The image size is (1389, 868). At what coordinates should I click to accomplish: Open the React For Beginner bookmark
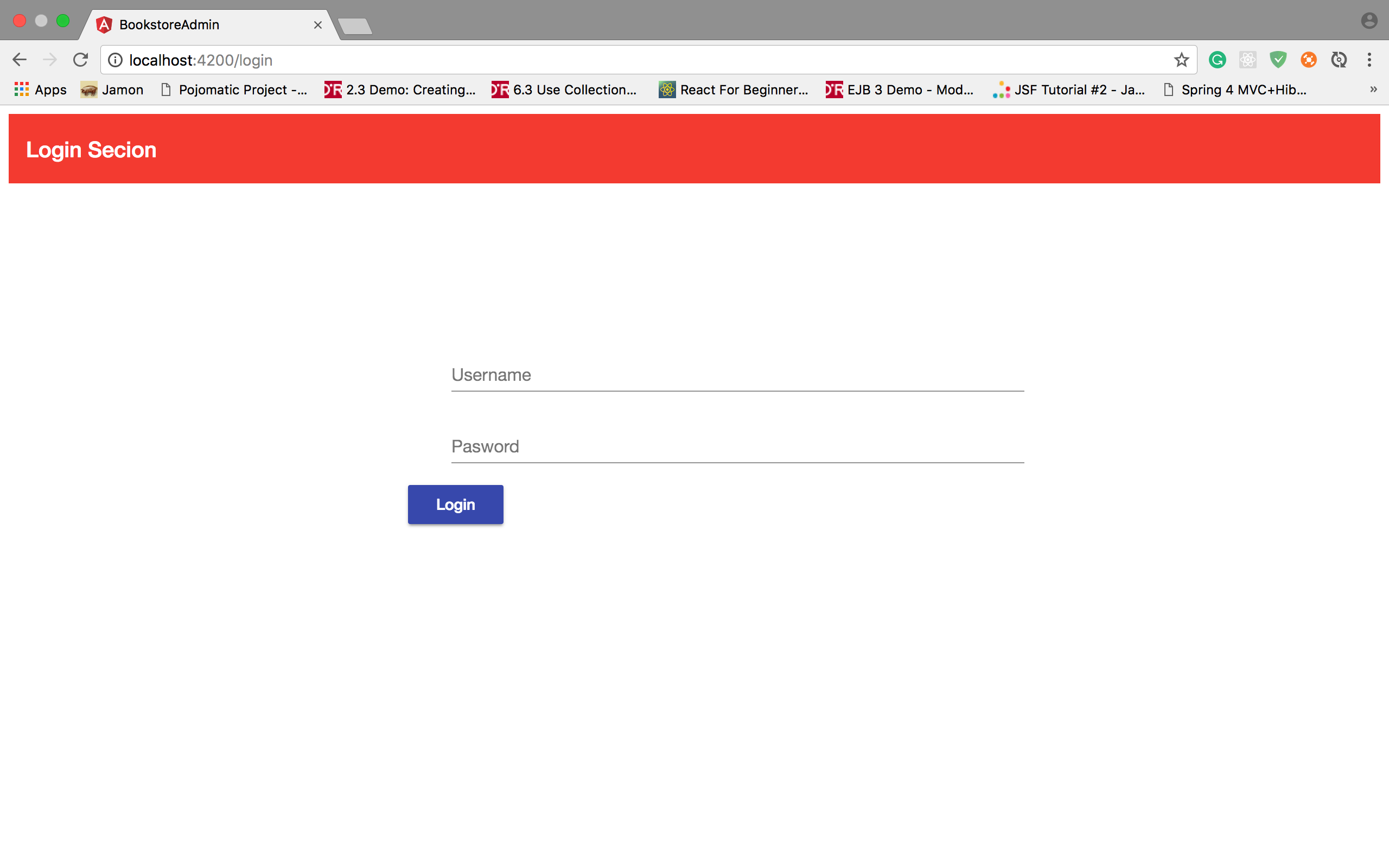[x=734, y=90]
